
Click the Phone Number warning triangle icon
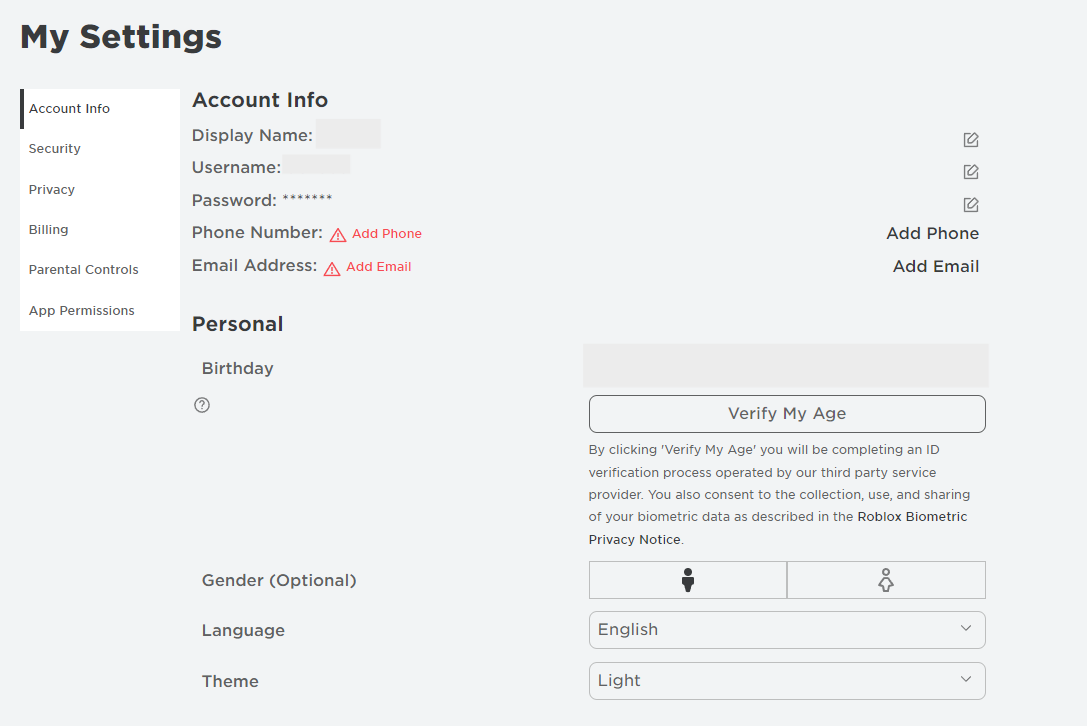click(338, 235)
